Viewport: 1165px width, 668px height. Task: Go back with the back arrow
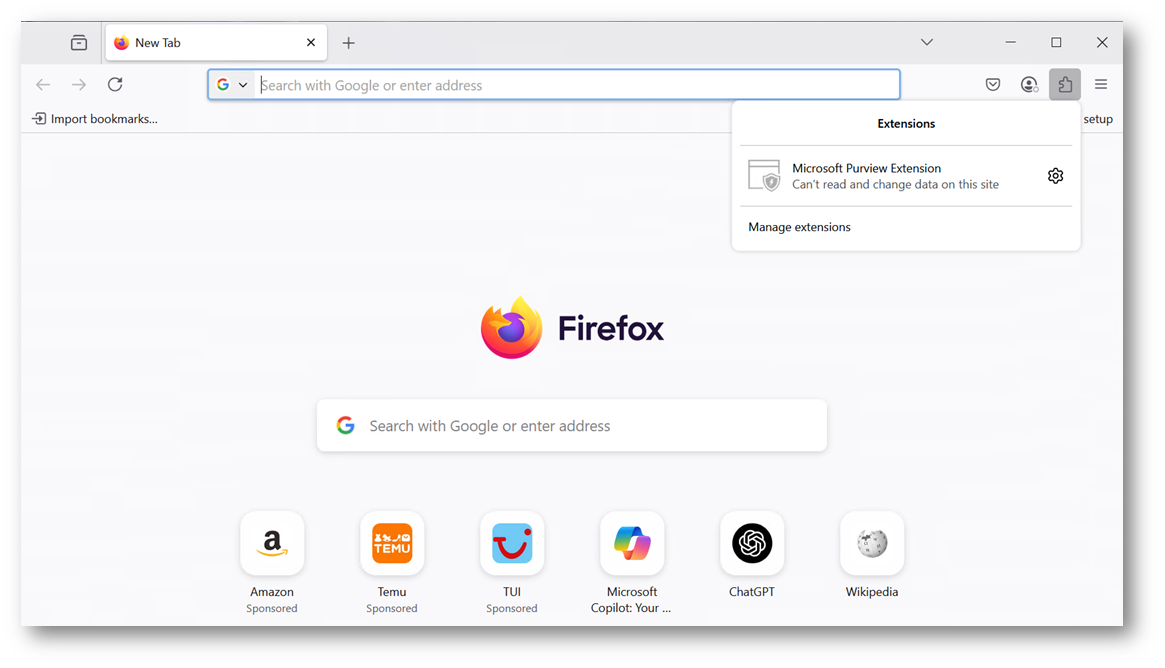point(43,85)
